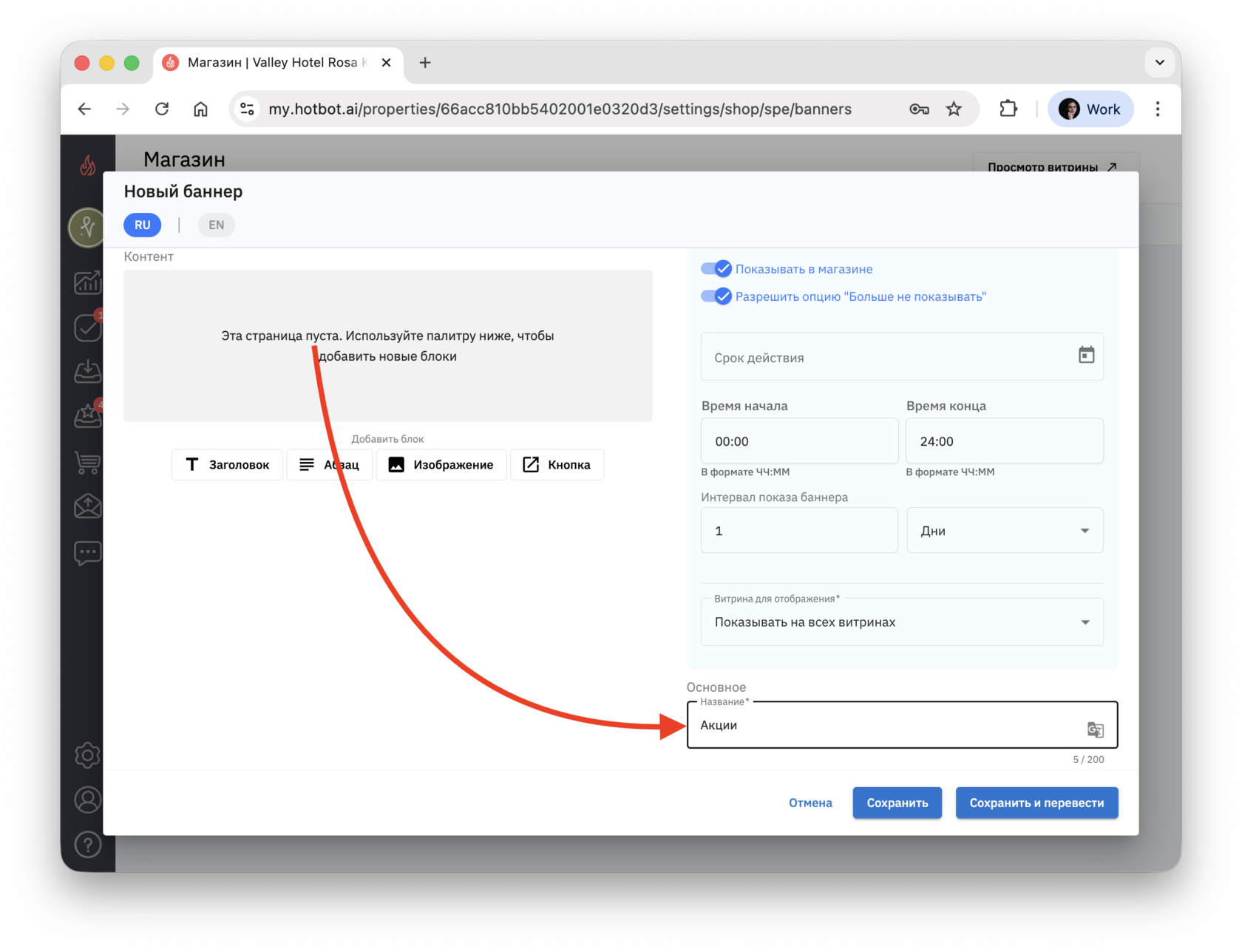
Task: Add a Заголовок block
Action: tap(227, 464)
